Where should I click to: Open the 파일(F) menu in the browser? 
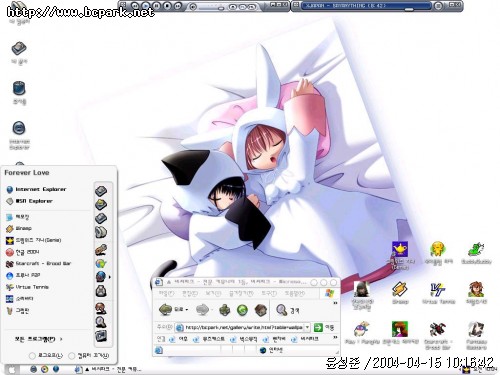[x=166, y=293]
